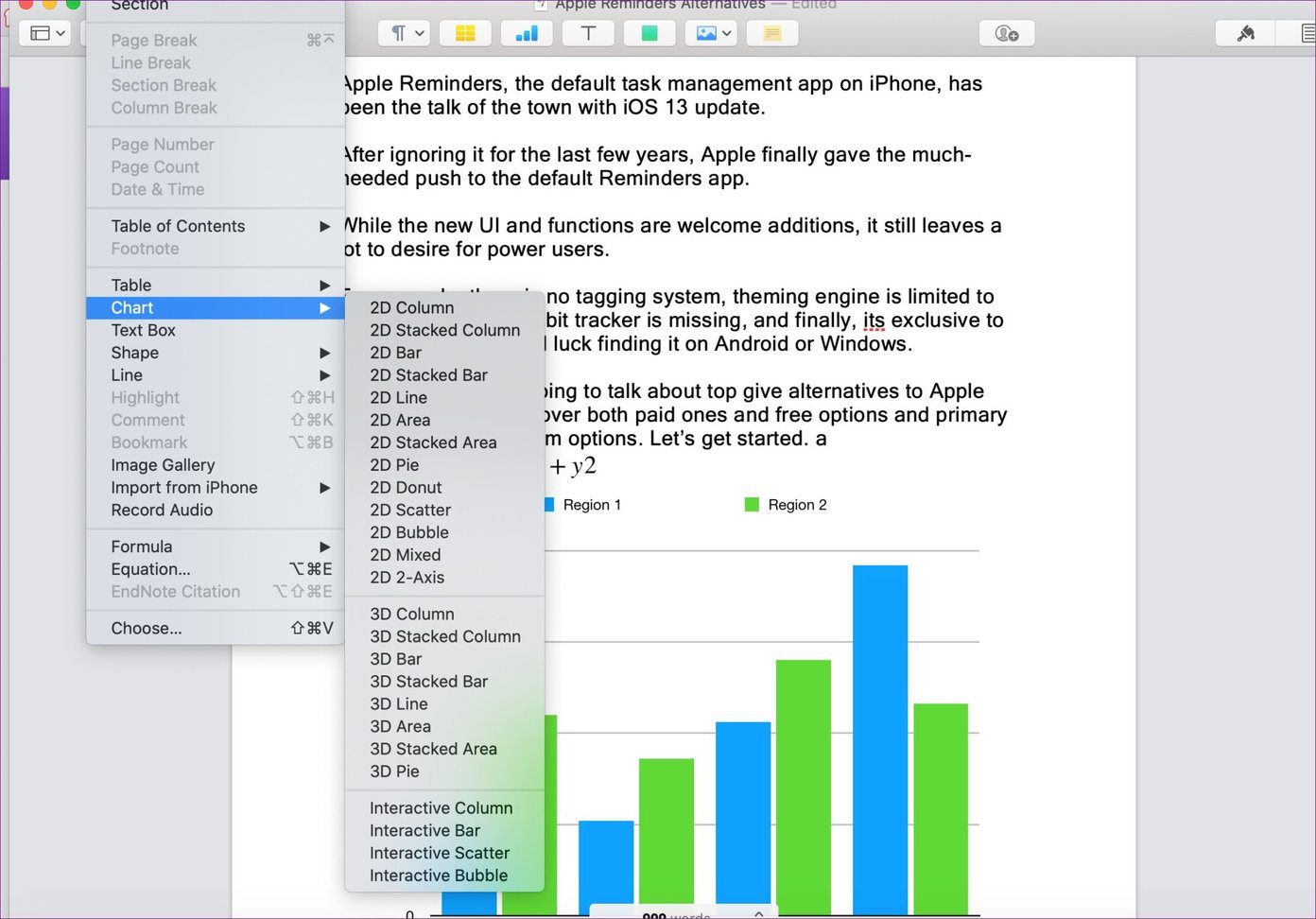Select 2D Stacked Column chart
1316x919 pixels.
(x=444, y=330)
